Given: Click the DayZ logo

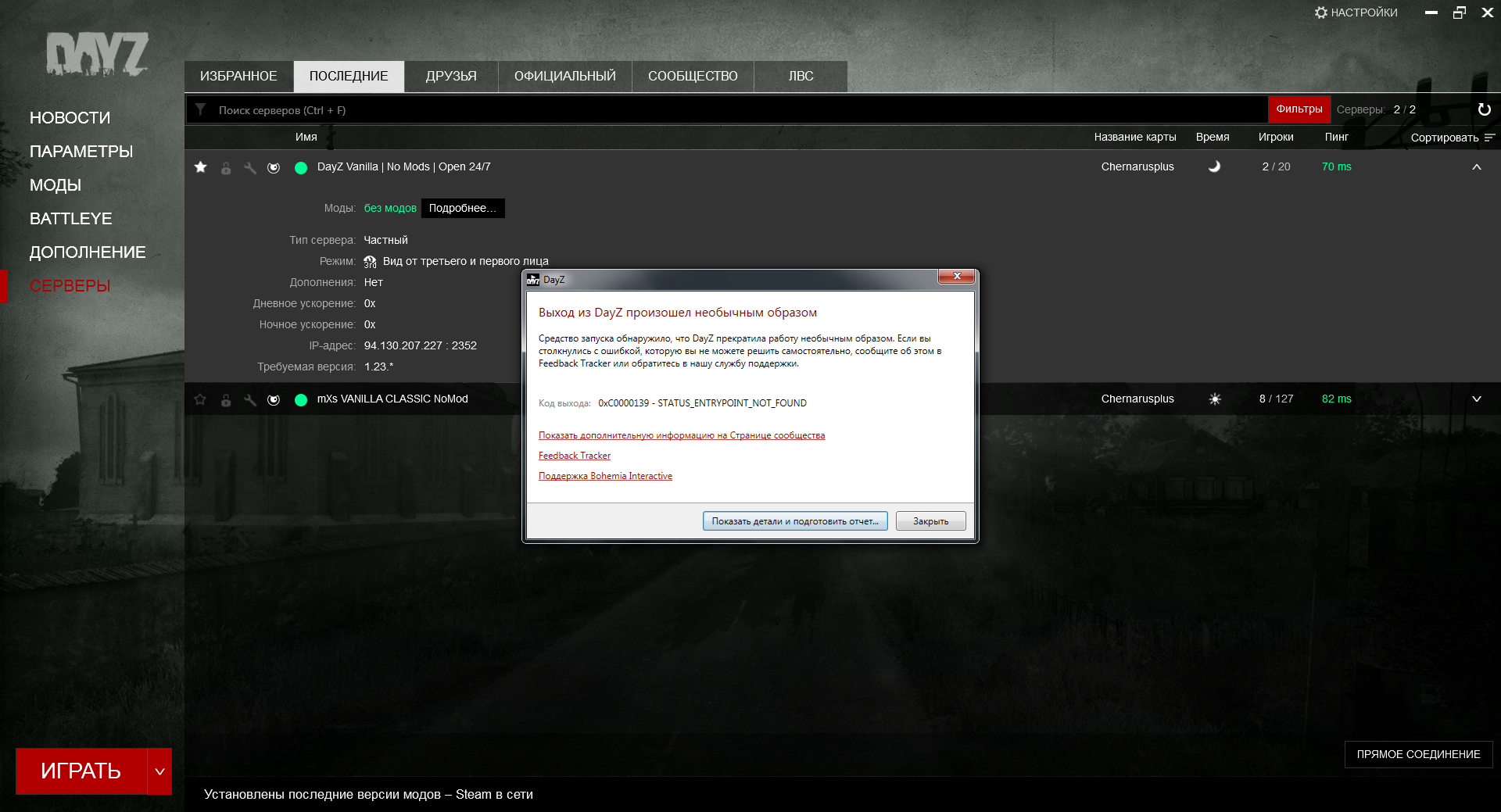Looking at the screenshot, I should 97,54.
